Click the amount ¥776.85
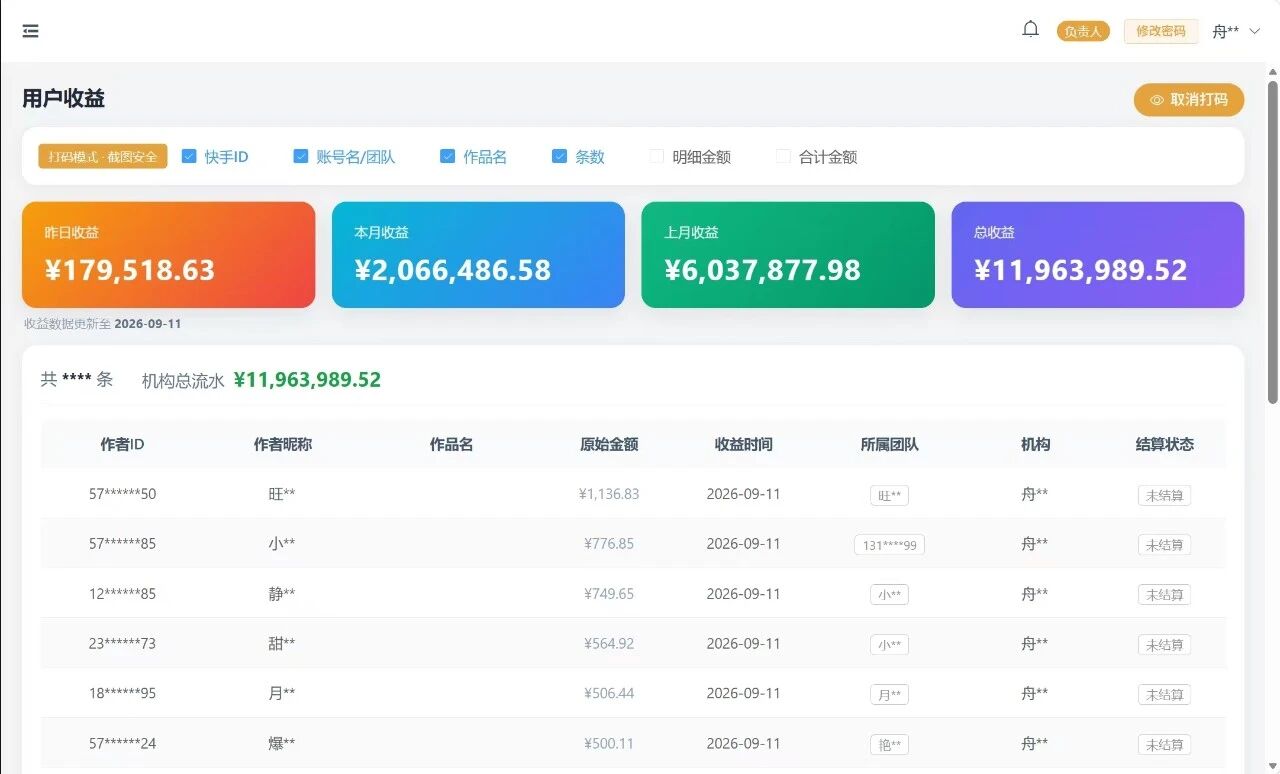Viewport: 1280px width, 774px height. tap(609, 544)
